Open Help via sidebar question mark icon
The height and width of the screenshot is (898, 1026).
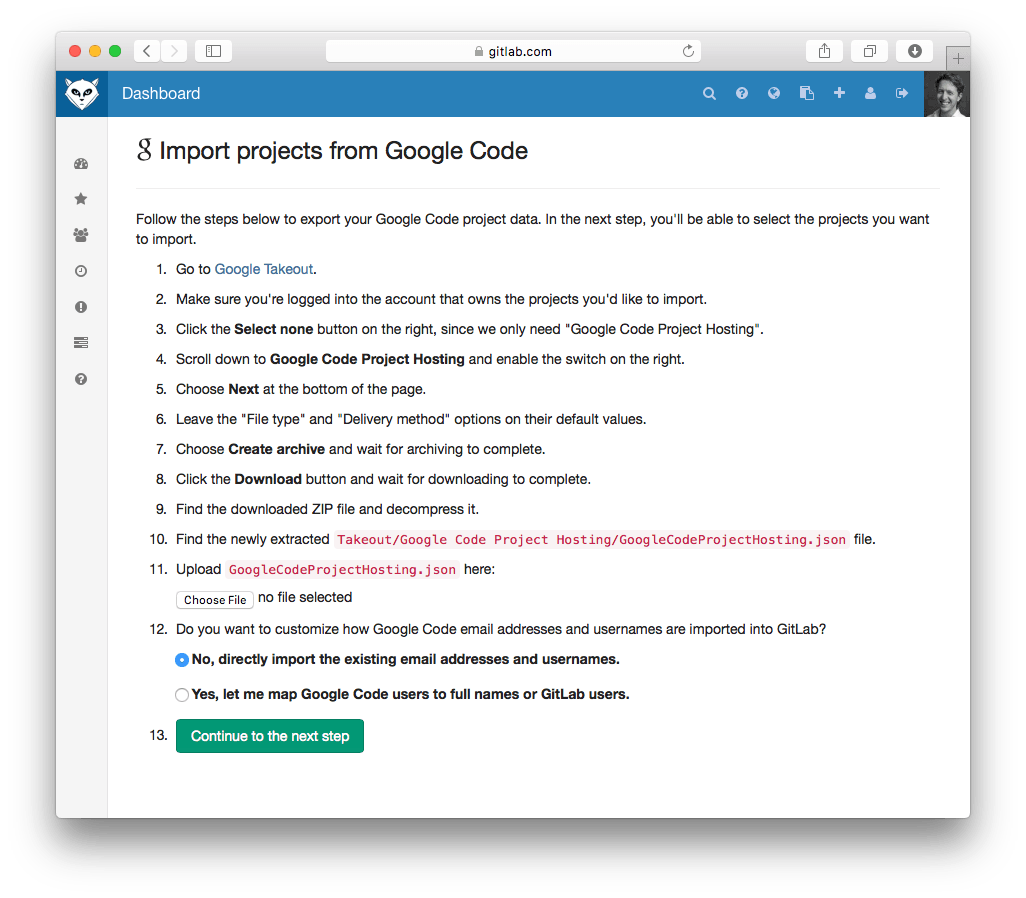click(81, 379)
